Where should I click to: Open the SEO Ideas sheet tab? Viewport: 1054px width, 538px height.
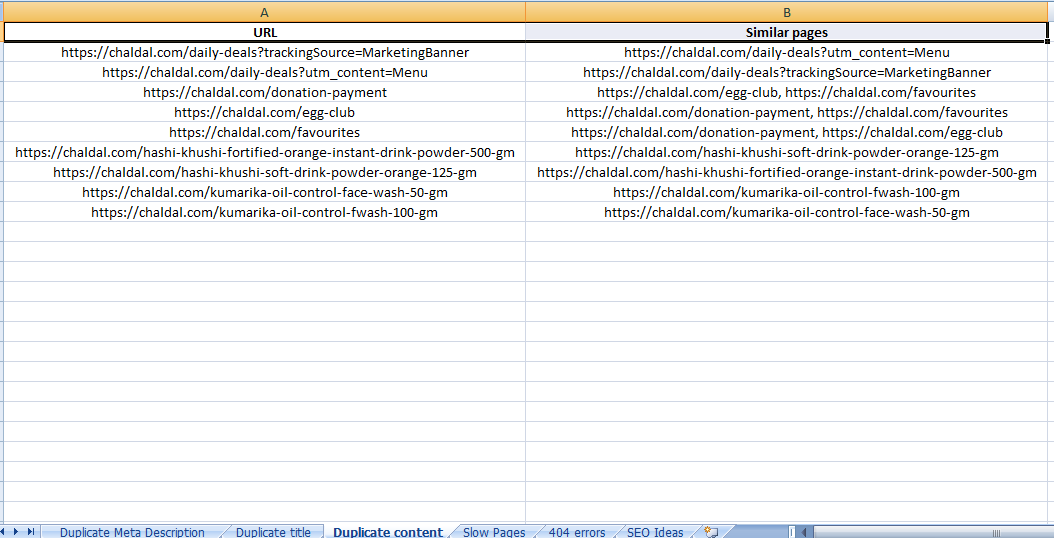pyautogui.click(x=655, y=532)
